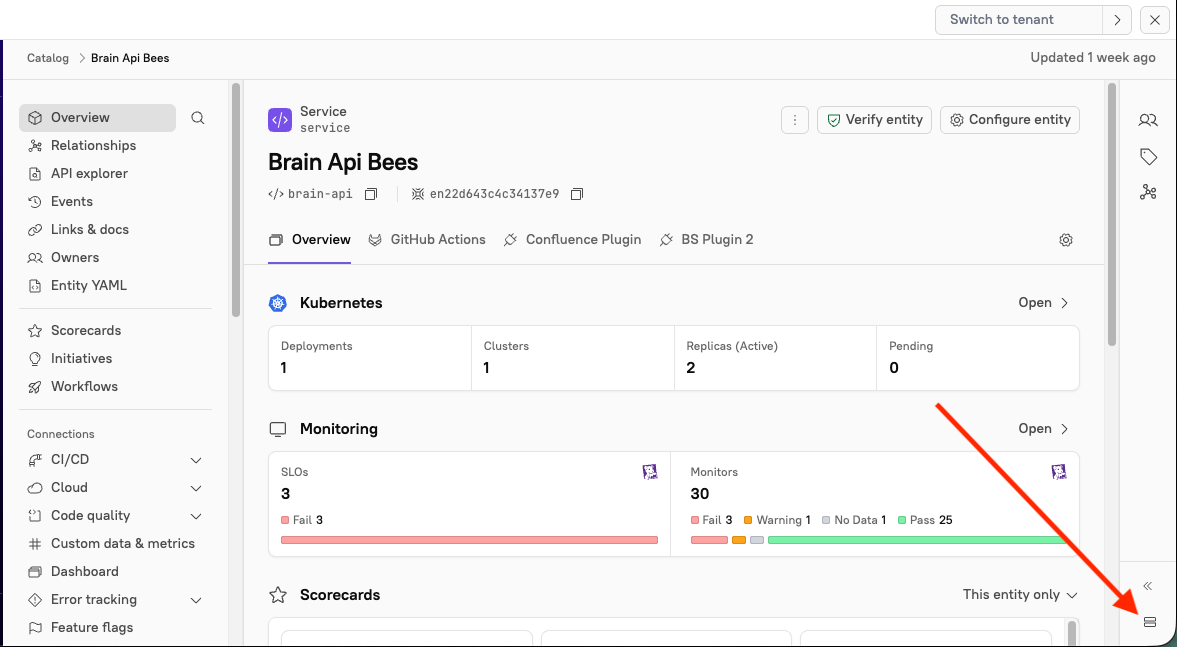1177x647 pixels.
Task: Open the owners people icon in right rail
Action: coord(1148,120)
